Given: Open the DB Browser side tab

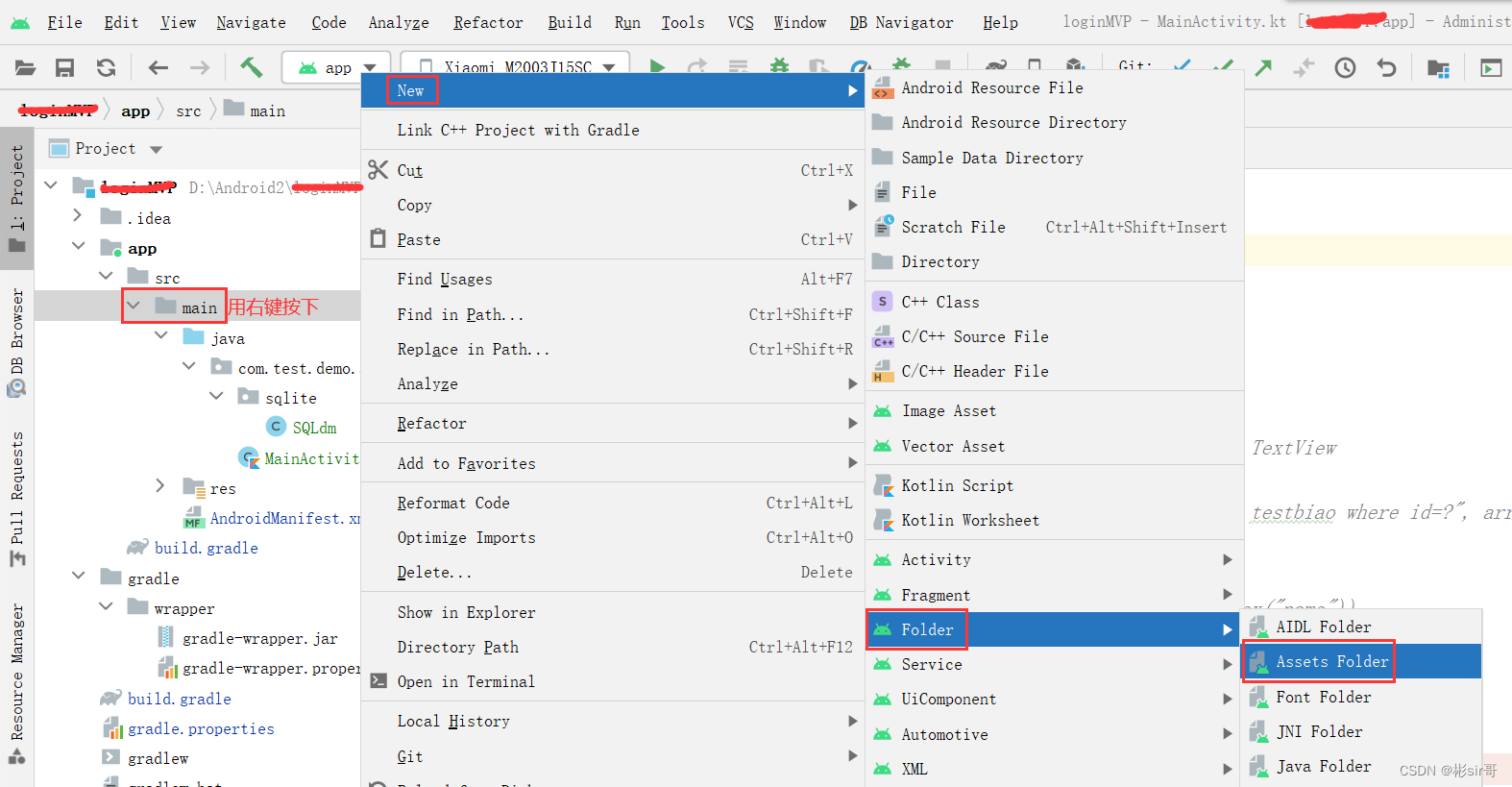Looking at the screenshot, I should [x=16, y=343].
